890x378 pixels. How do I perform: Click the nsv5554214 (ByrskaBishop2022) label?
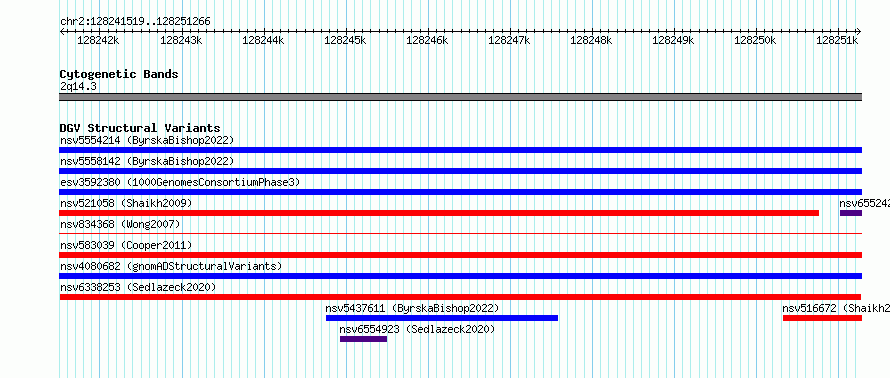coord(147,140)
